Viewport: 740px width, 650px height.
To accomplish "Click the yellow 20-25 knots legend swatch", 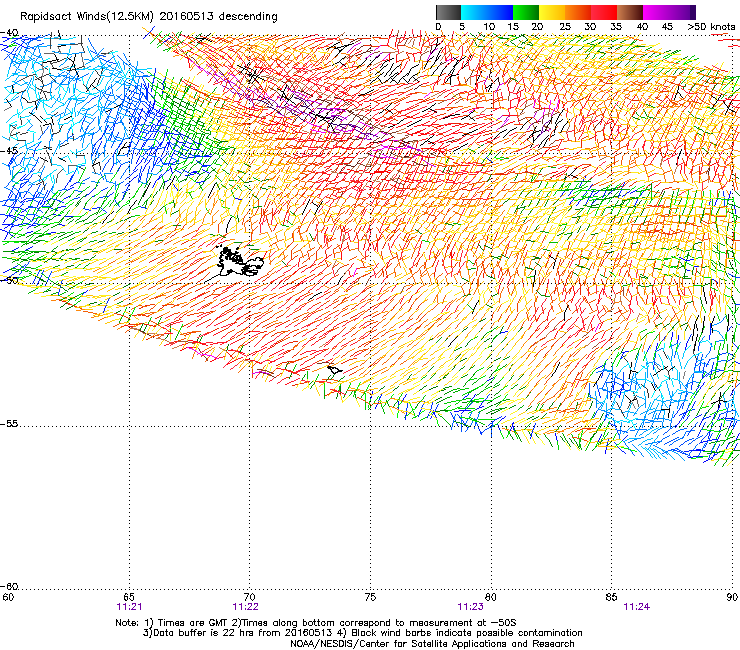I will (x=552, y=12).
